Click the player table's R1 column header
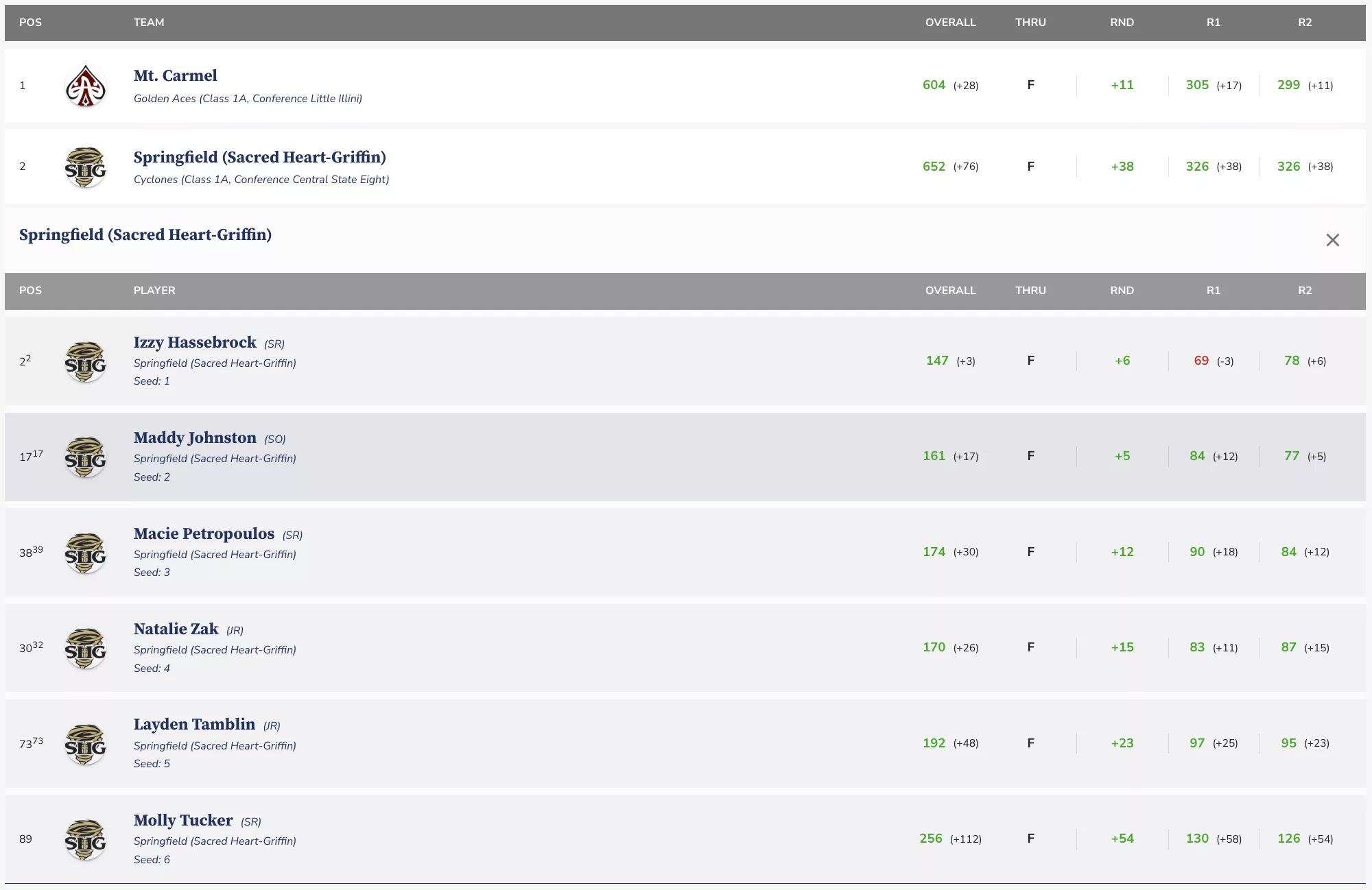1372x890 pixels. click(x=1214, y=291)
